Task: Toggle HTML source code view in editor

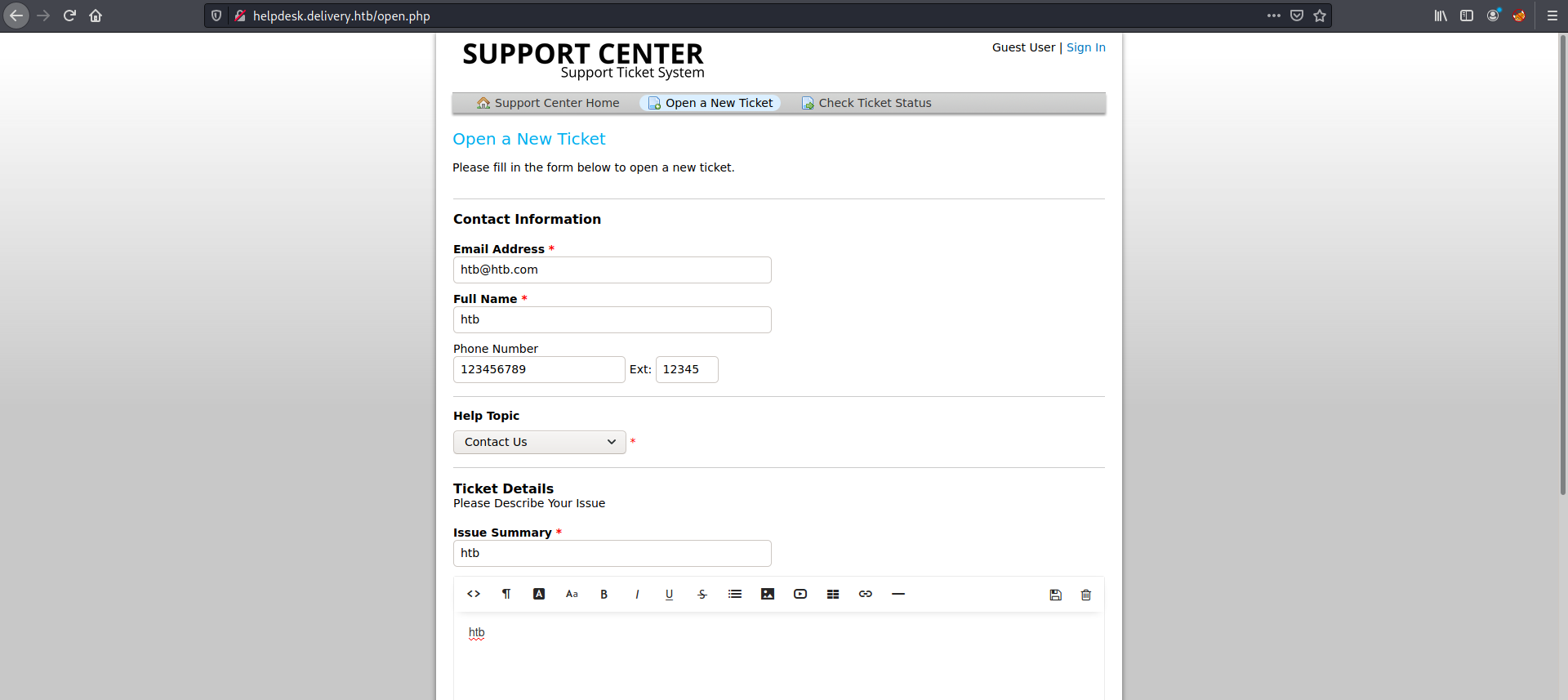Action: click(474, 594)
